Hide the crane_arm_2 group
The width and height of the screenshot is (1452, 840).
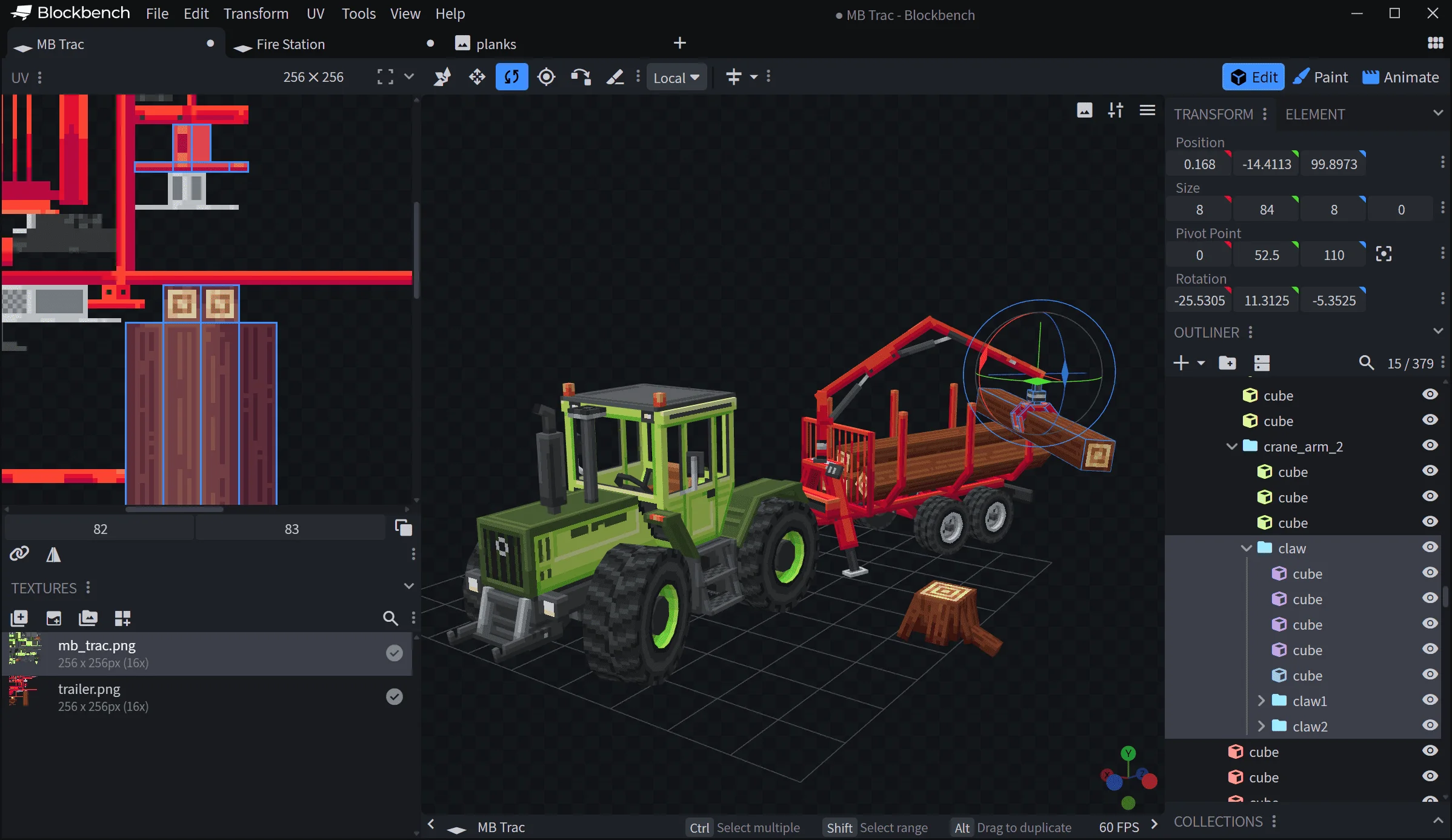click(x=1430, y=444)
